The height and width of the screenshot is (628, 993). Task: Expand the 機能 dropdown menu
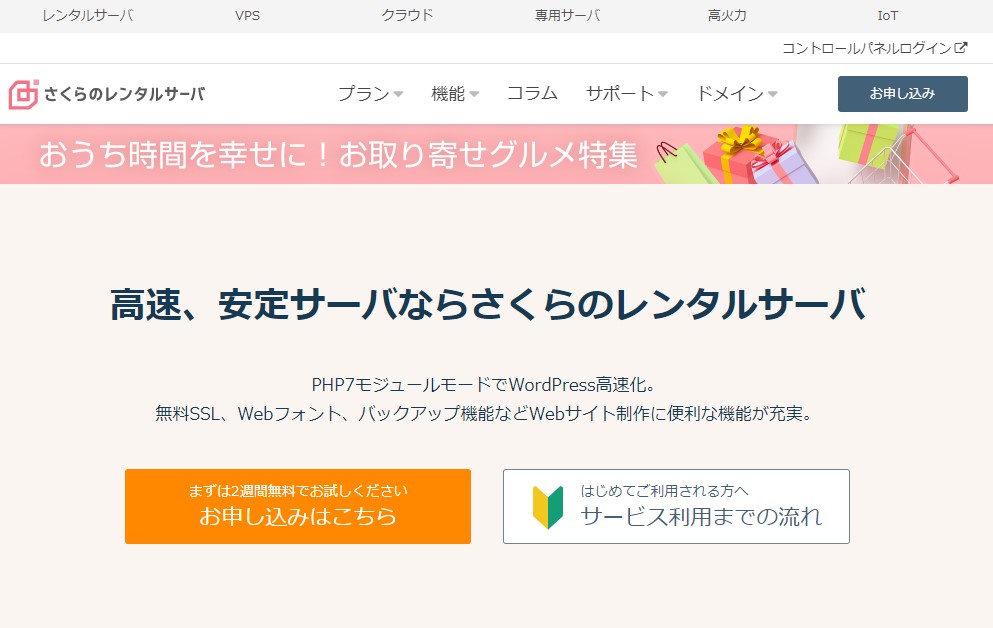click(x=455, y=94)
